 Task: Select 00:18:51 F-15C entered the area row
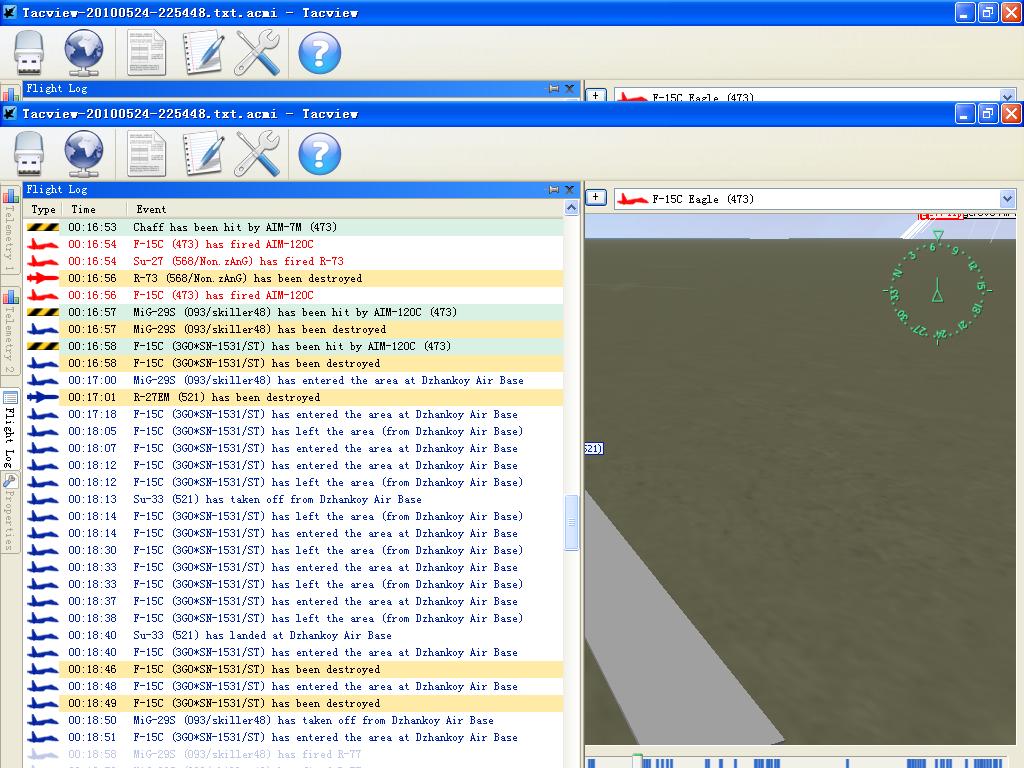point(294,737)
